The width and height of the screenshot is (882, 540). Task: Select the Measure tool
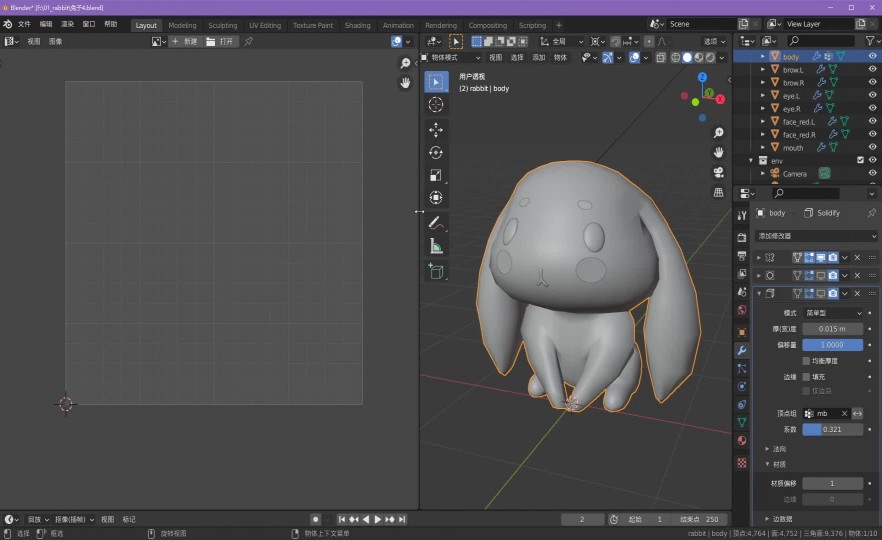pyautogui.click(x=435, y=246)
